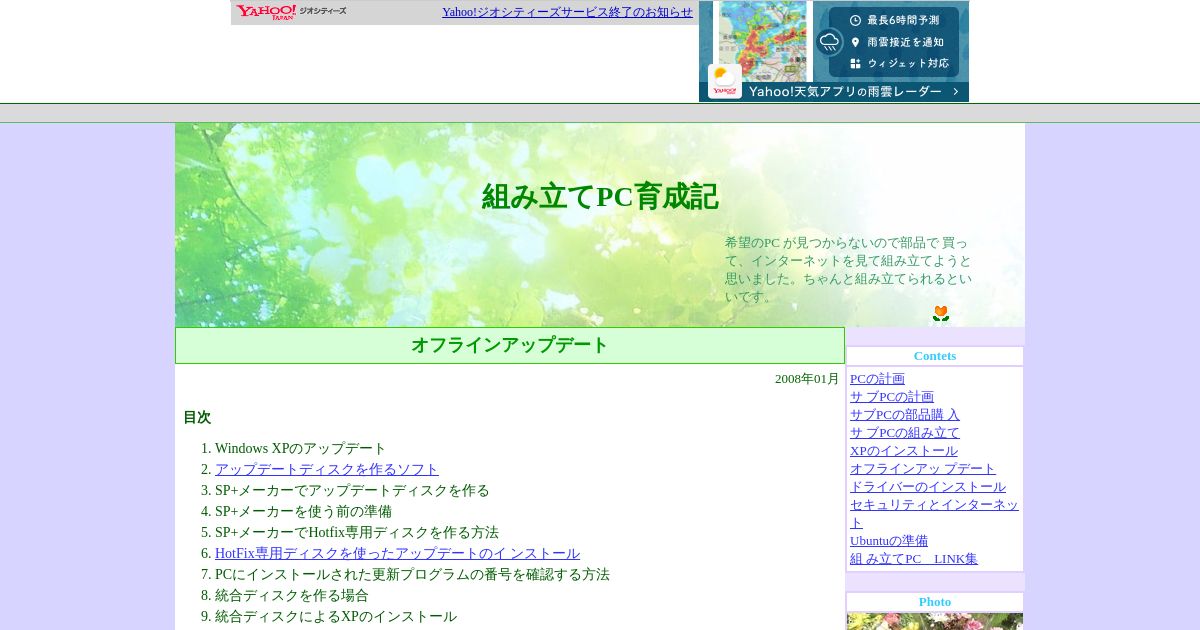Click list item PCにインストールされた更新プログラムの番号を確認する方法
Screen dimensions: 1200x630
pyautogui.click(x=412, y=575)
